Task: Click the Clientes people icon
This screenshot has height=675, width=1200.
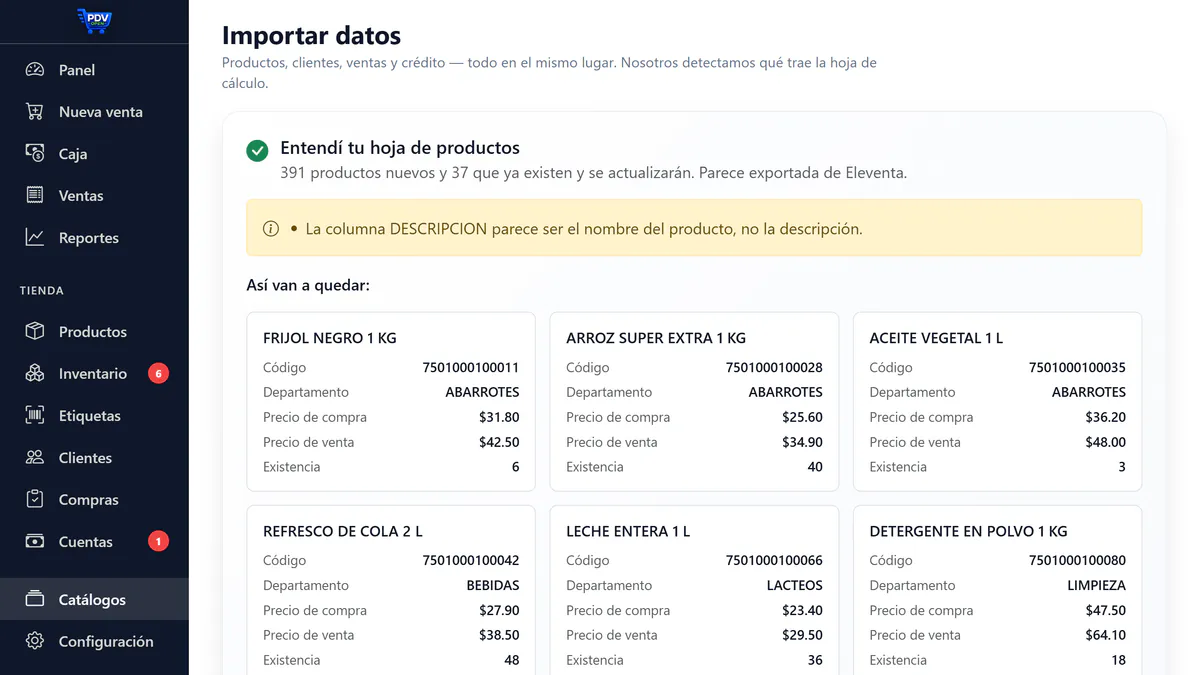Action: [35, 458]
